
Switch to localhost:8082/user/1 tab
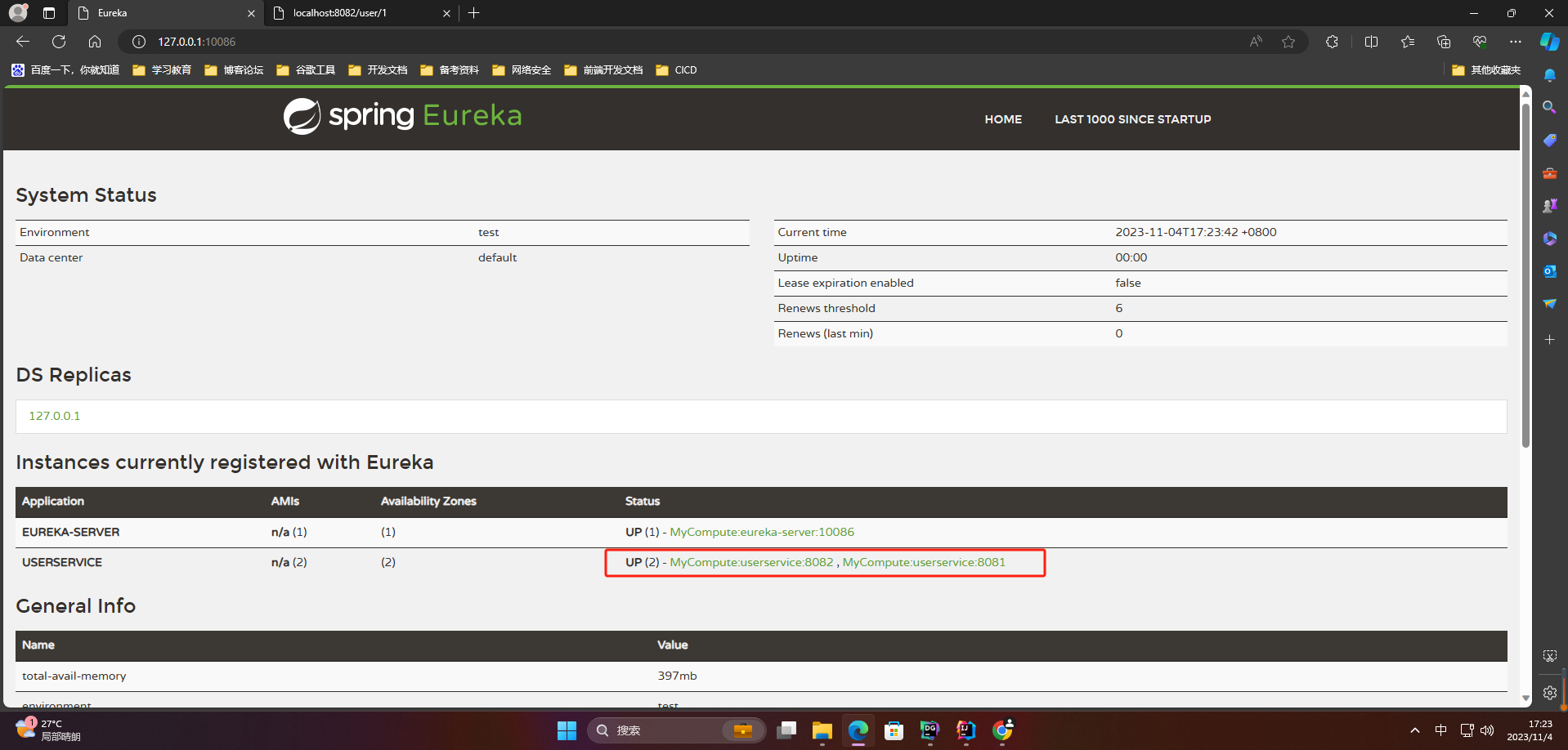tap(360, 13)
